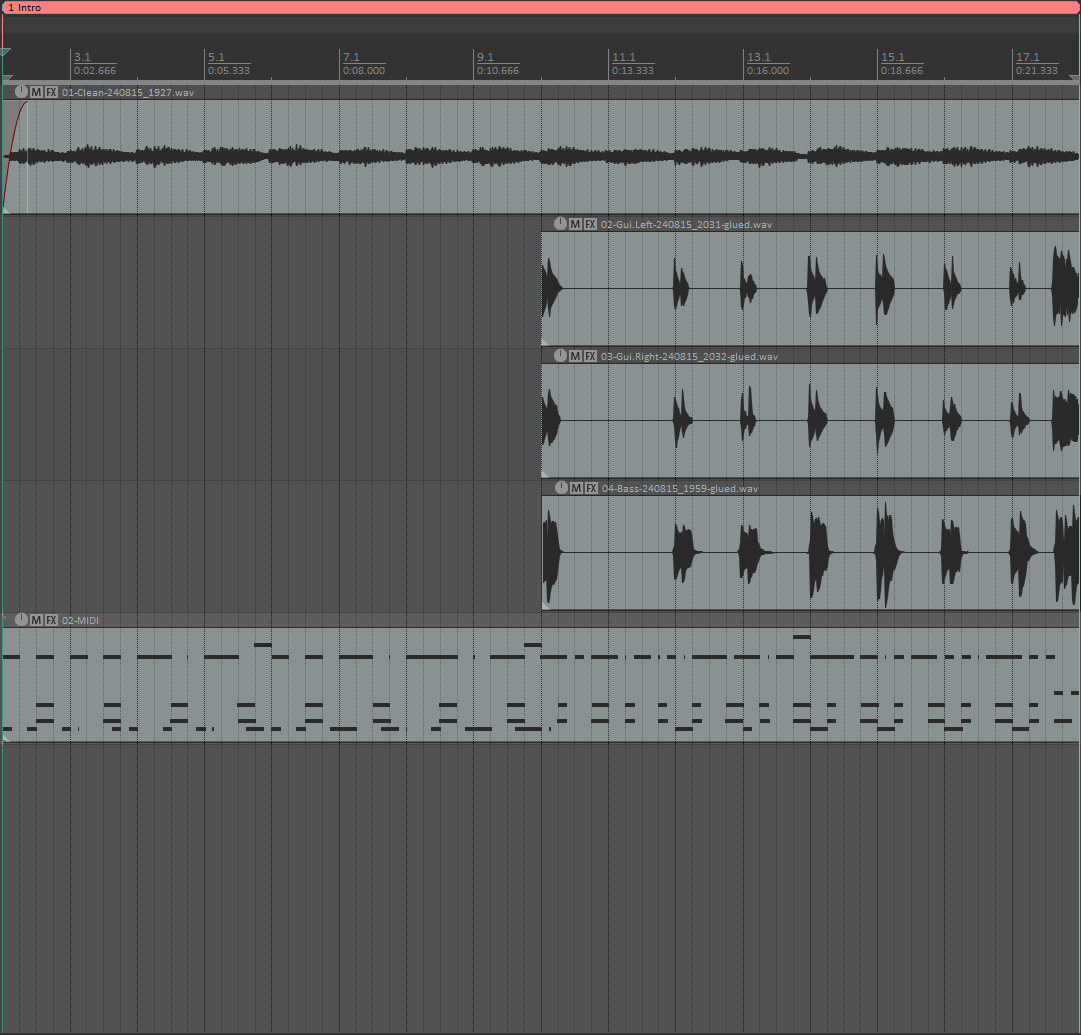
Task: Mute the 03-Gui.Right item
Action: pyautogui.click(x=575, y=356)
